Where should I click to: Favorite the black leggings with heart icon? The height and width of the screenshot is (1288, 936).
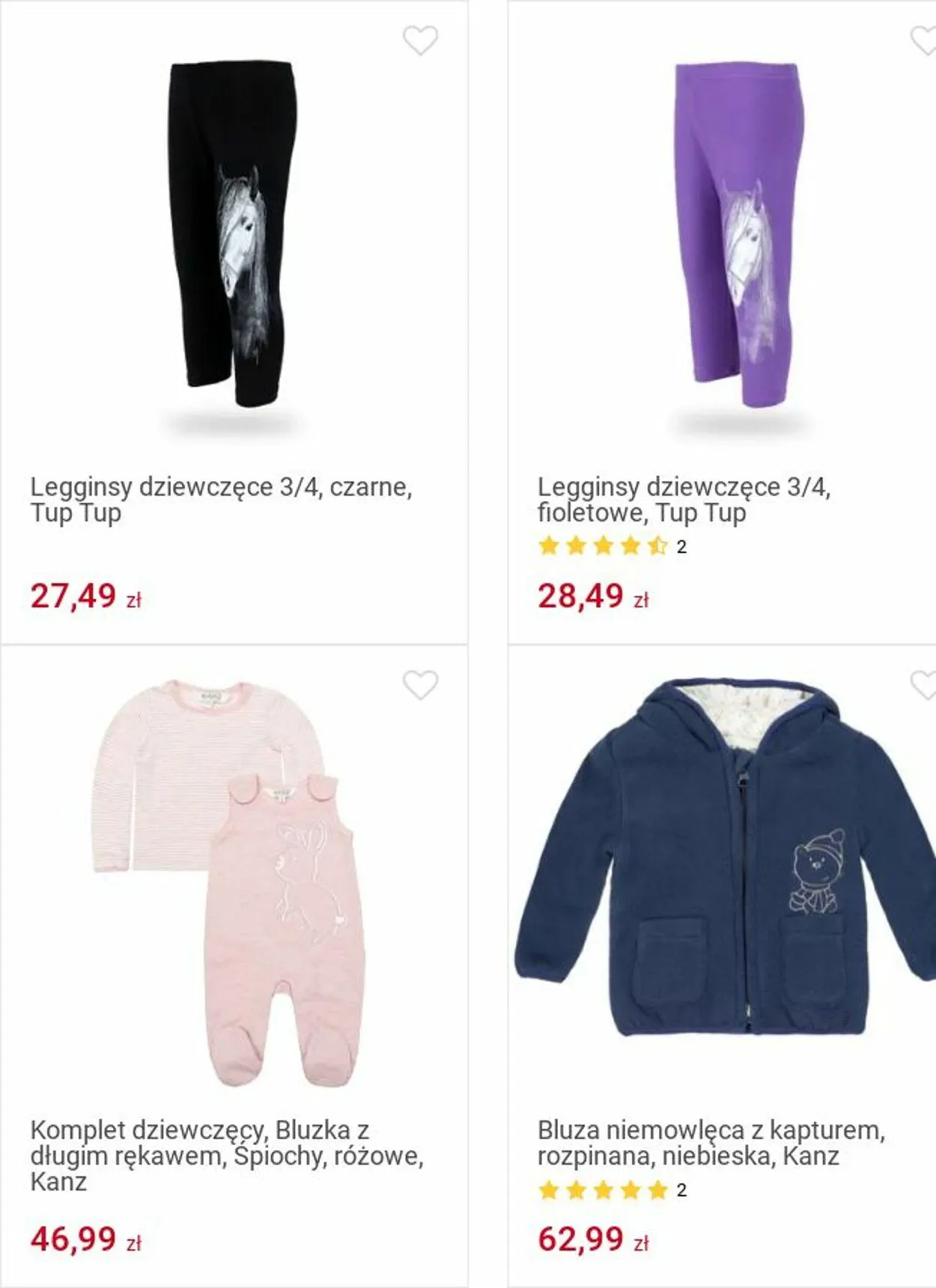(x=420, y=40)
